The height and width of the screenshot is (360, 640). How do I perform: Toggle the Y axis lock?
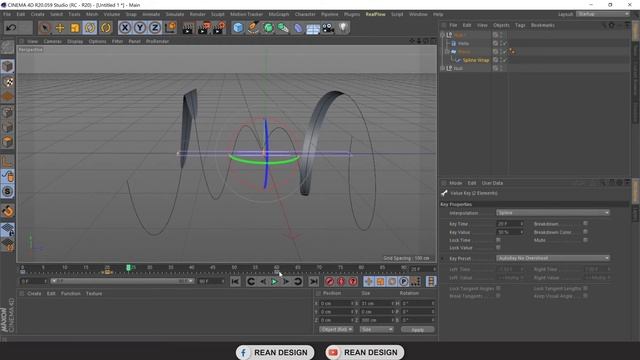point(140,28)
